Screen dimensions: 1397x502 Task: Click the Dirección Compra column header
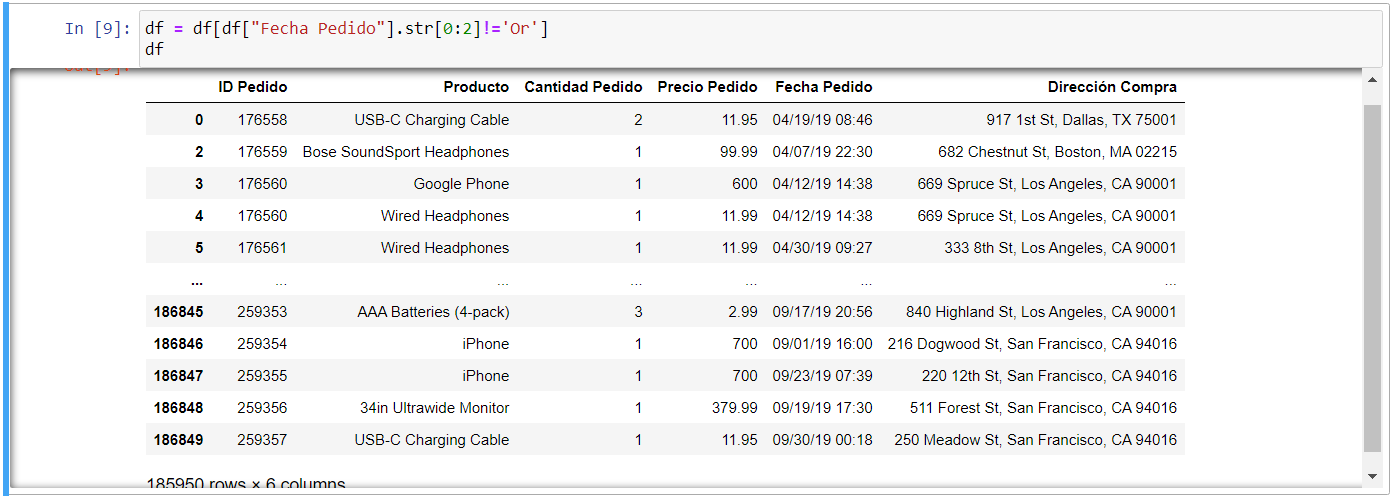1112,87
